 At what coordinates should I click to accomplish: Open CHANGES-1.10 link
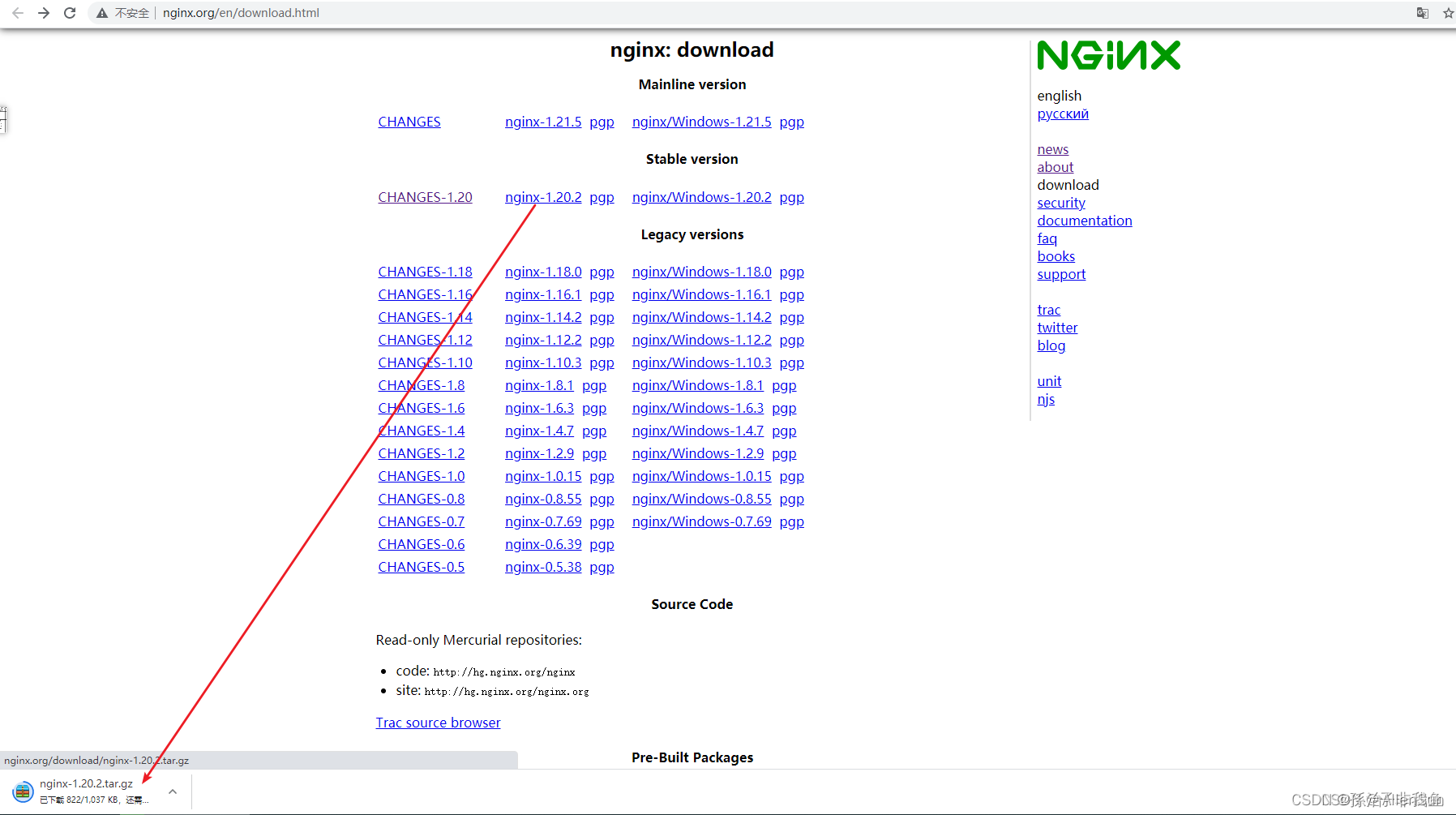425,362
